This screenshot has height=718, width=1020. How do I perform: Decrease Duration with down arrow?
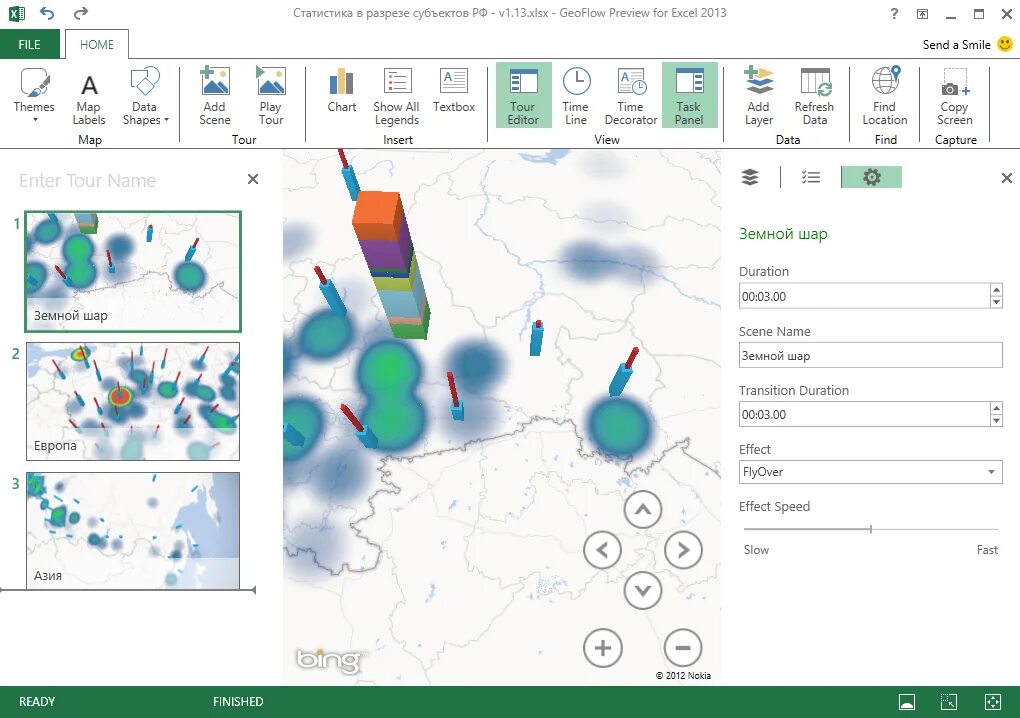coord(996,302)
